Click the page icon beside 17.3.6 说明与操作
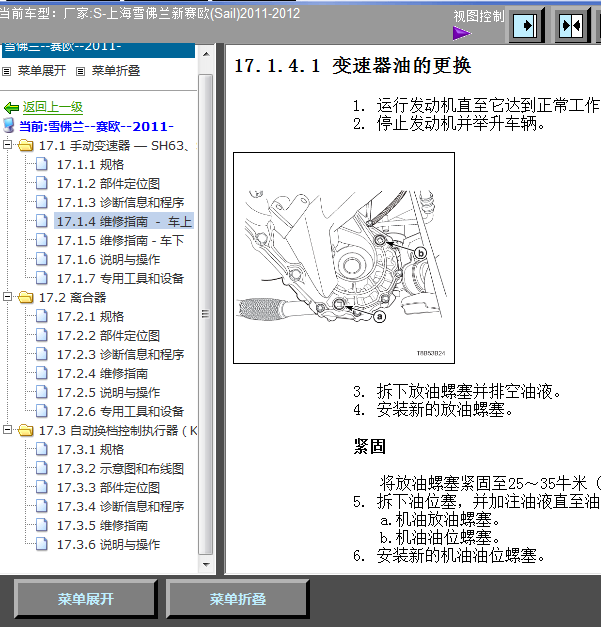The image size is (601, 629). pyautogui.click(x=42, y=544)
